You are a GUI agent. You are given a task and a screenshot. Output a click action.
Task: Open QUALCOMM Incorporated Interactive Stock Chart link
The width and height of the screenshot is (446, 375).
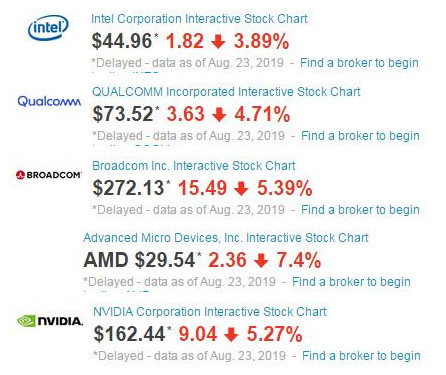[x=226, y=92]
